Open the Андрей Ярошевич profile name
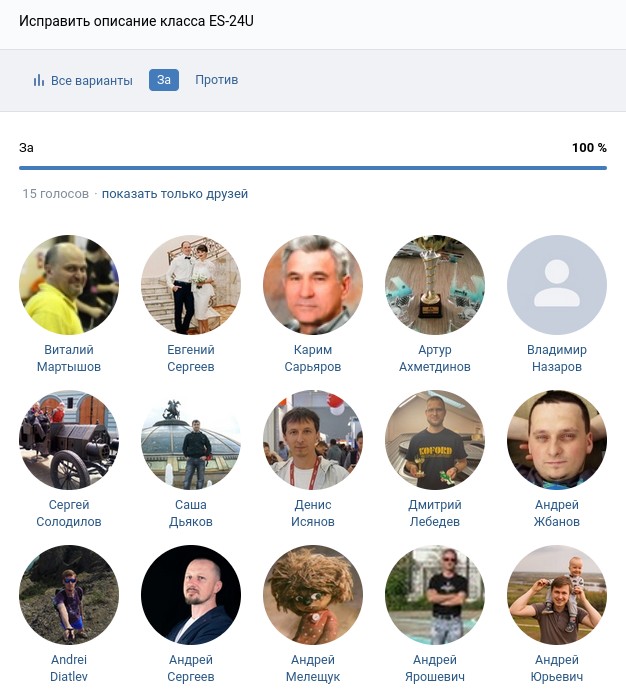Viewport: 626px width, 699px height. click(x=435, y=668)
